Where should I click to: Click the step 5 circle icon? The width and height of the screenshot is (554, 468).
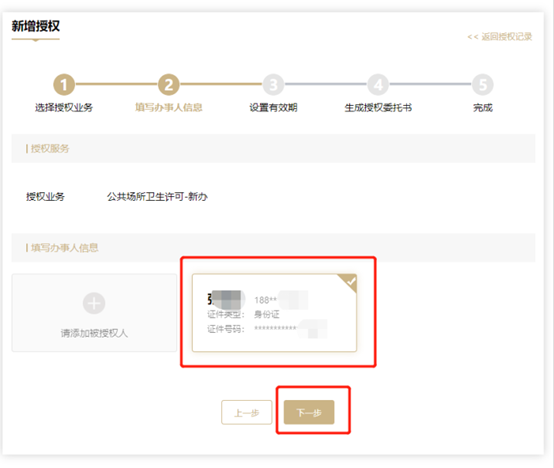click(483, 84)
